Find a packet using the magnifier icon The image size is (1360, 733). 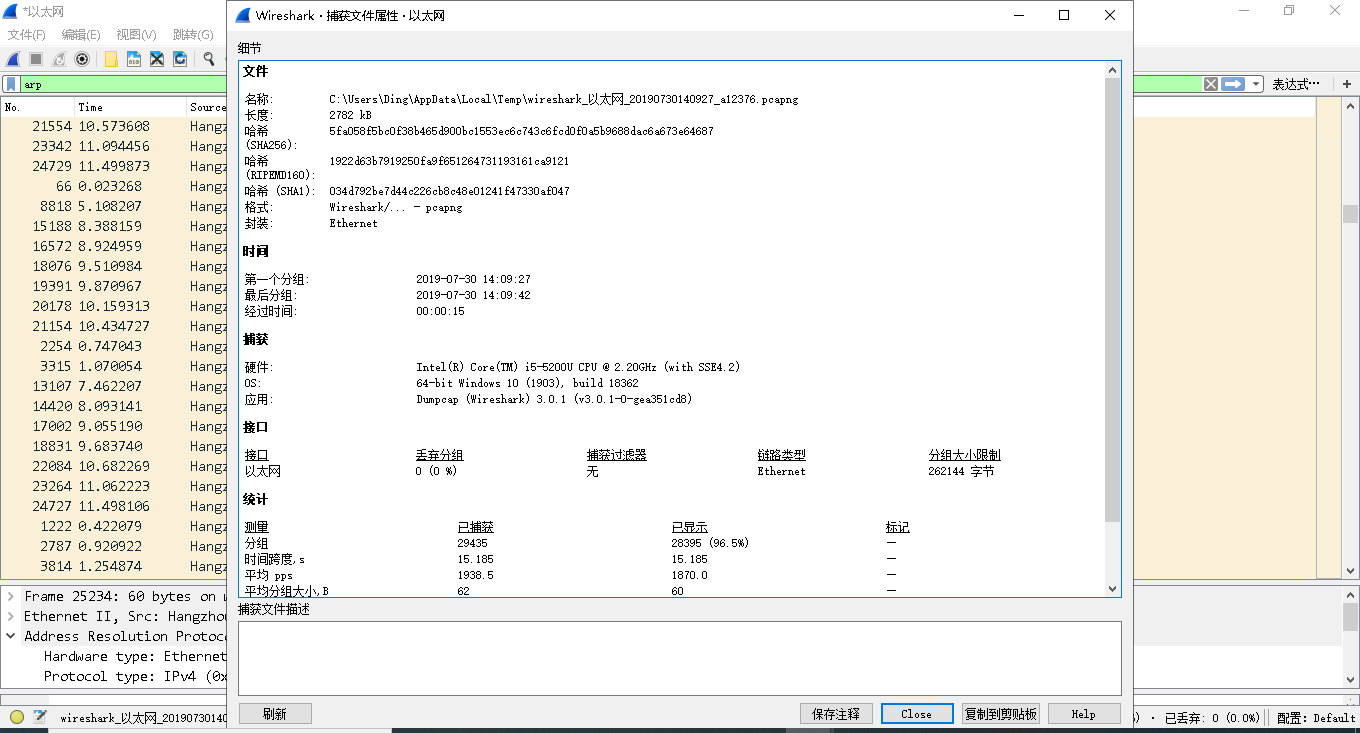point(209,59)
